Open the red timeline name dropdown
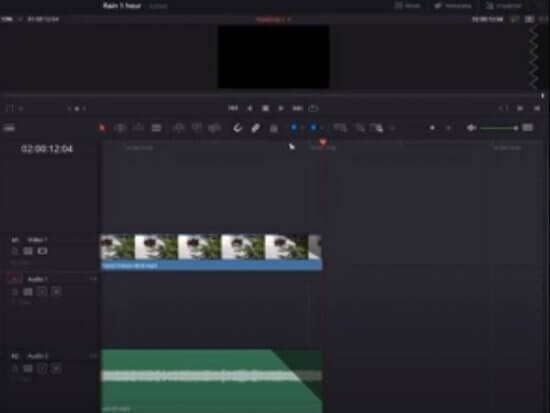Screen dimensions: 550x413 [274, 19]
